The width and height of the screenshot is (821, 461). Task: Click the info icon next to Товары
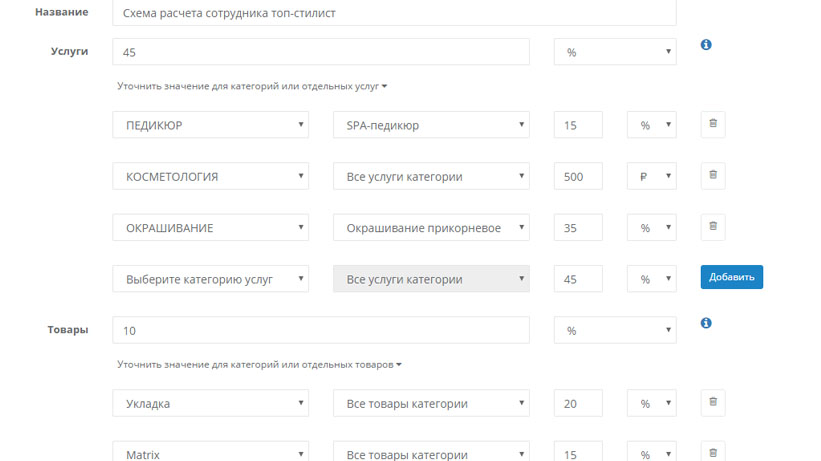[x=706, y=323]
